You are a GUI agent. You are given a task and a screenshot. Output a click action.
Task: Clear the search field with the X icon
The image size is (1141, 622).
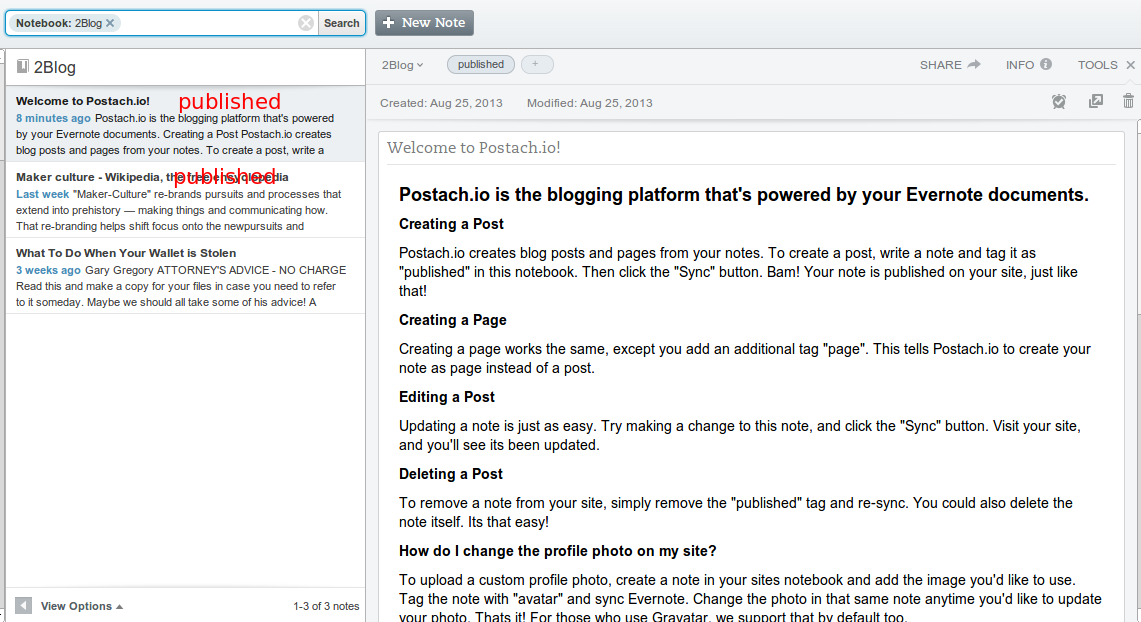pos(306,23)
